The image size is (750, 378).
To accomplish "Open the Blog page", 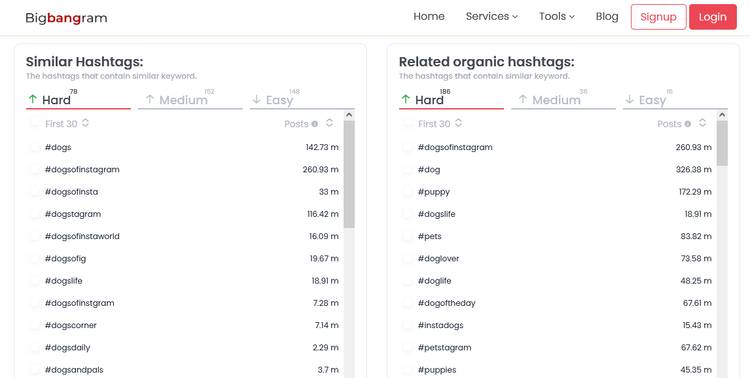I will click(607, 16).
